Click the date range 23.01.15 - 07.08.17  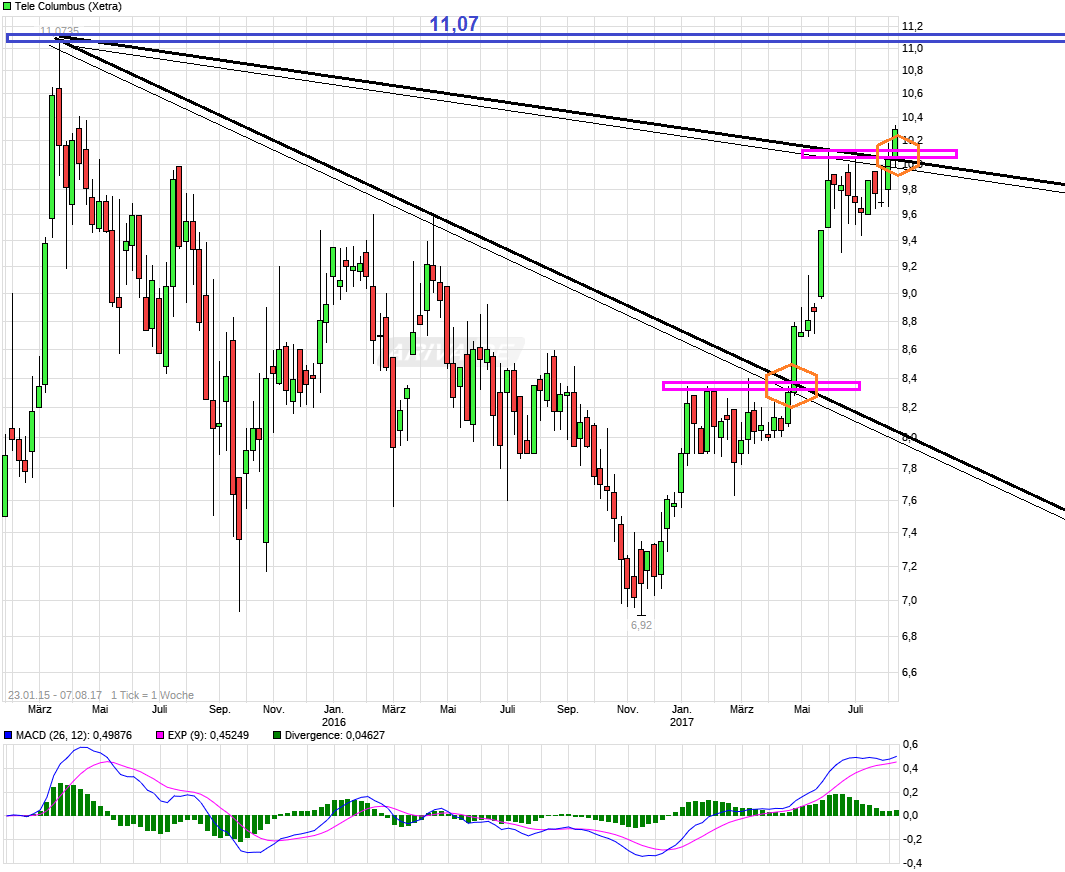[x=54, y=695]
